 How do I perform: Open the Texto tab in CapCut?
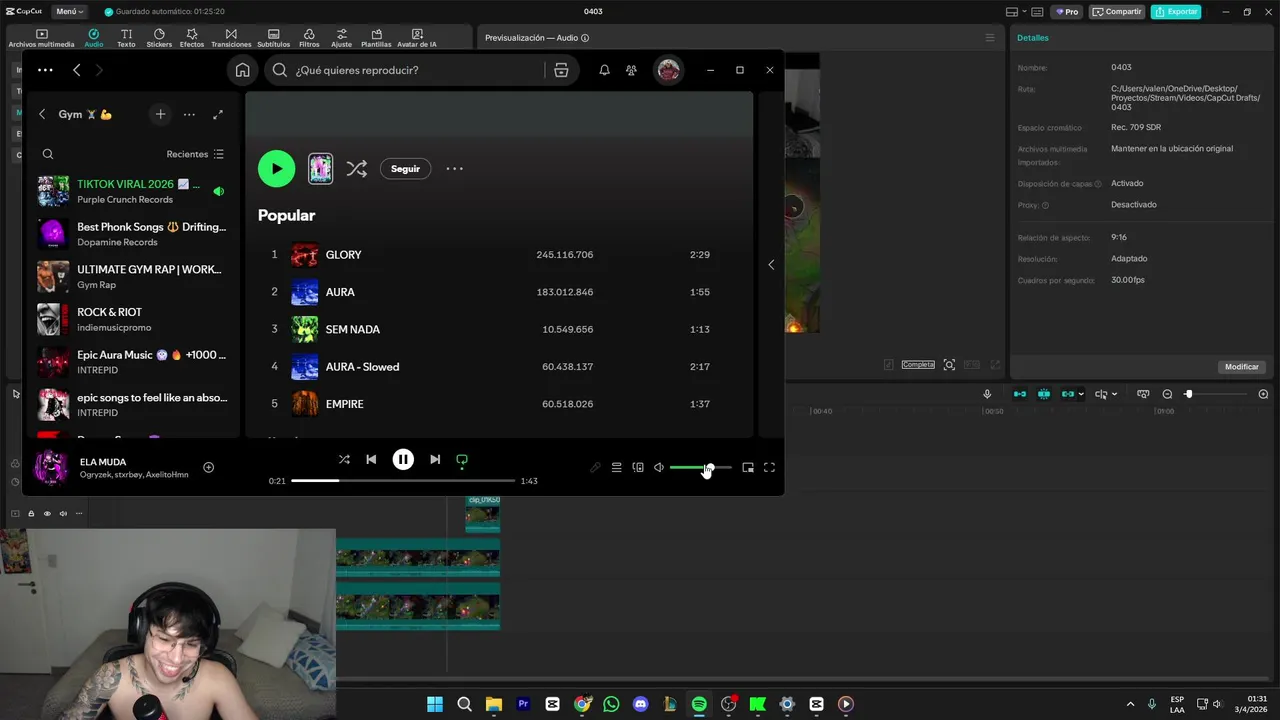126,38
